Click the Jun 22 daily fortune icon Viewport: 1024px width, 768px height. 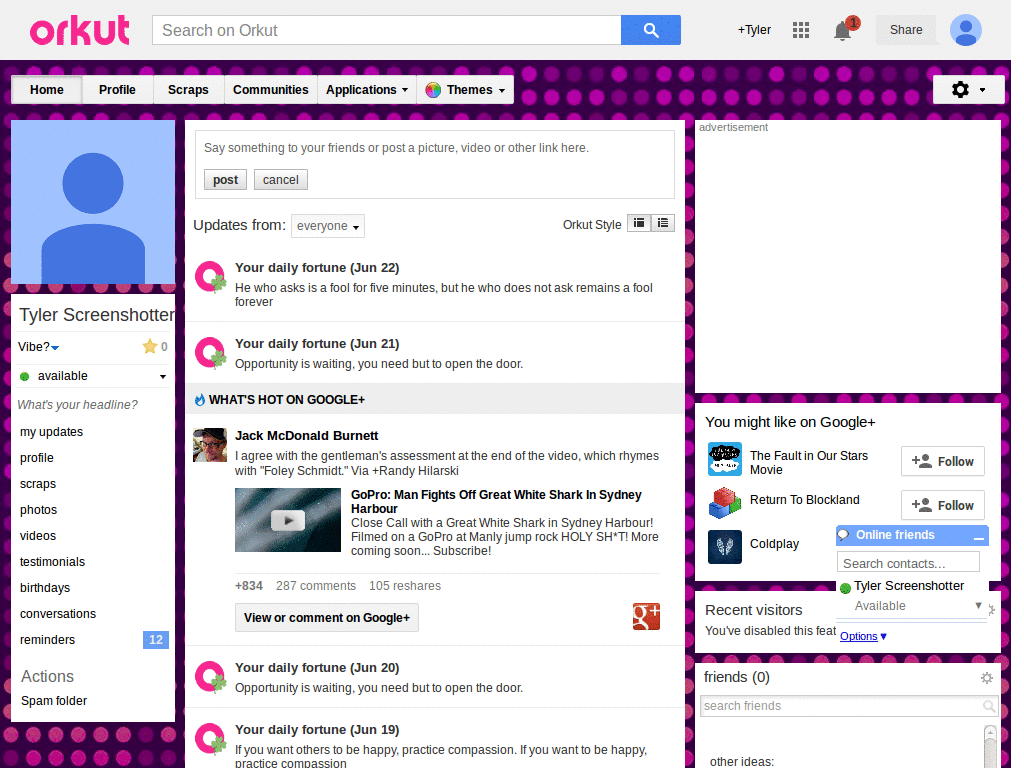211,277
